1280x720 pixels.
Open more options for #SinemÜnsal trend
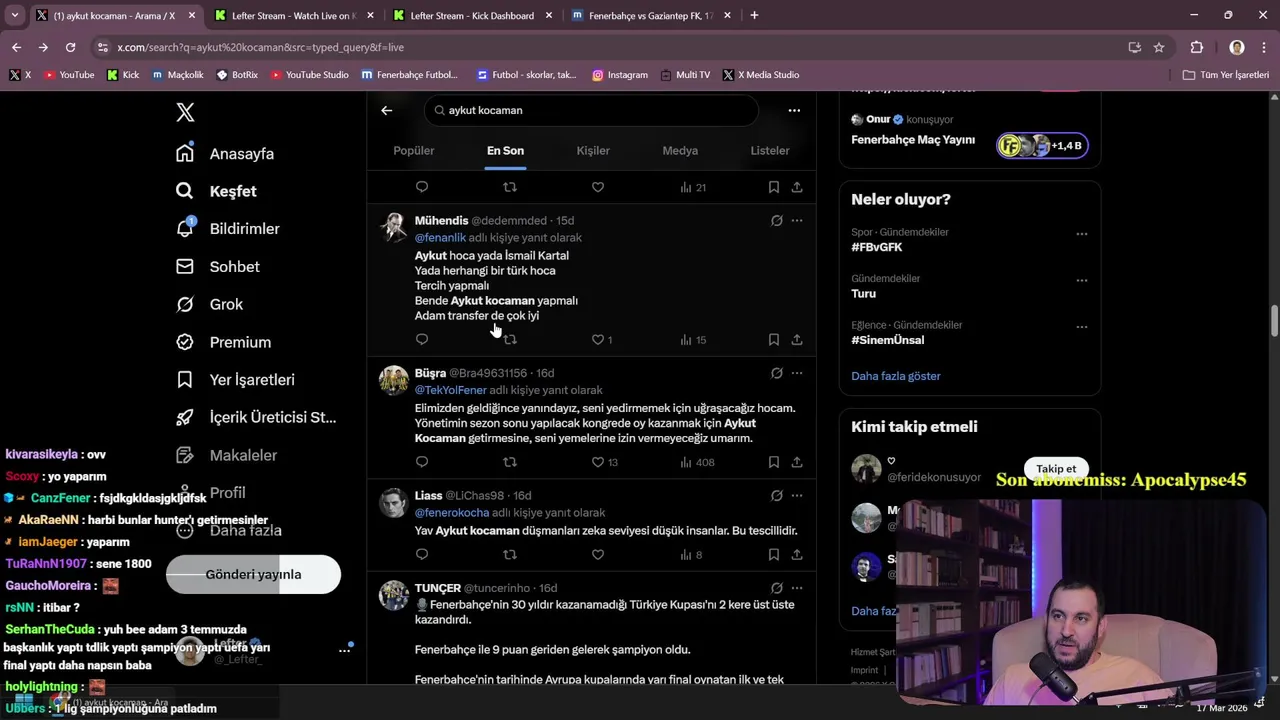pos(1081,327)
